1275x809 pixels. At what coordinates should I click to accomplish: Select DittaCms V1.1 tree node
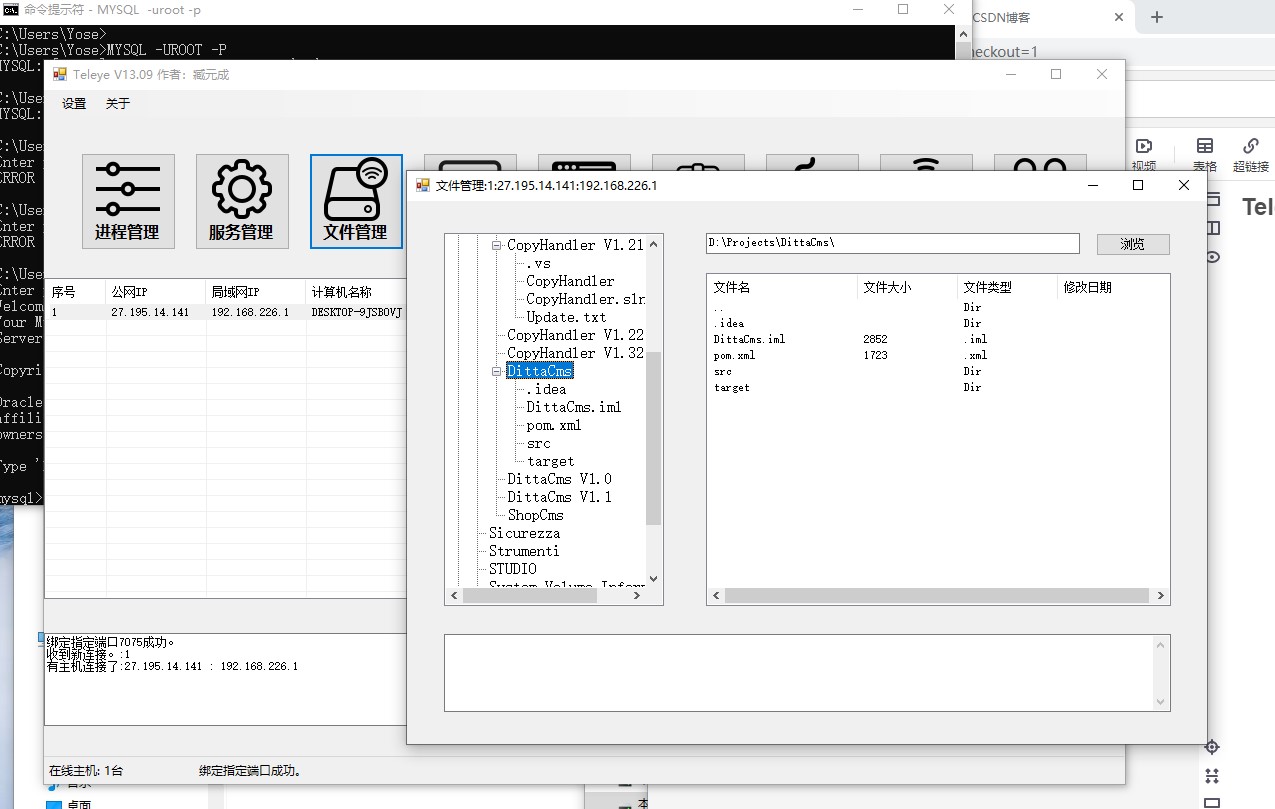point(559,497)
